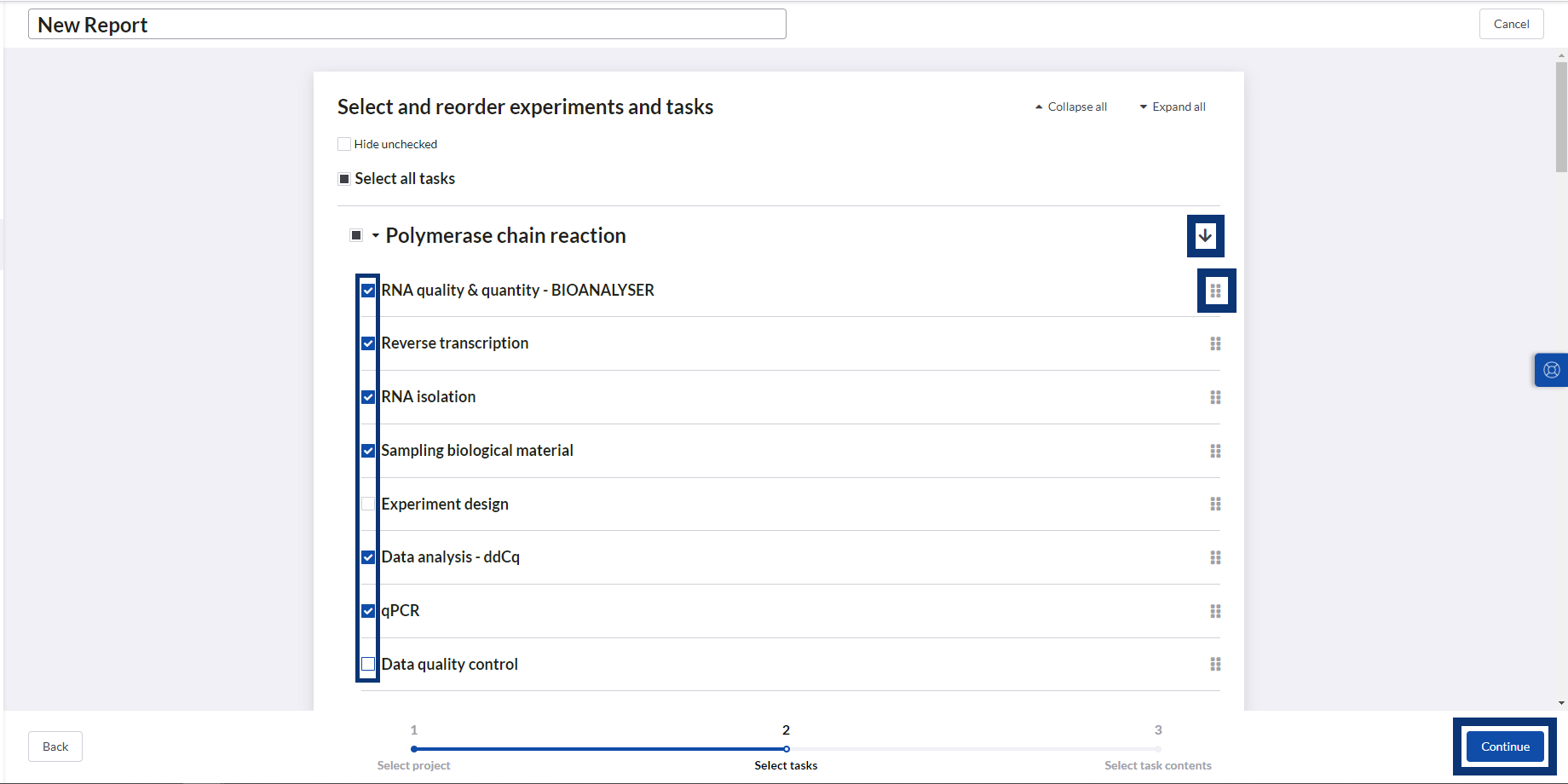The height and width of the screenshot is (784, 1568).
Task: Click drag handle for RNA quality & quantity task
Action: (1215, 291)
